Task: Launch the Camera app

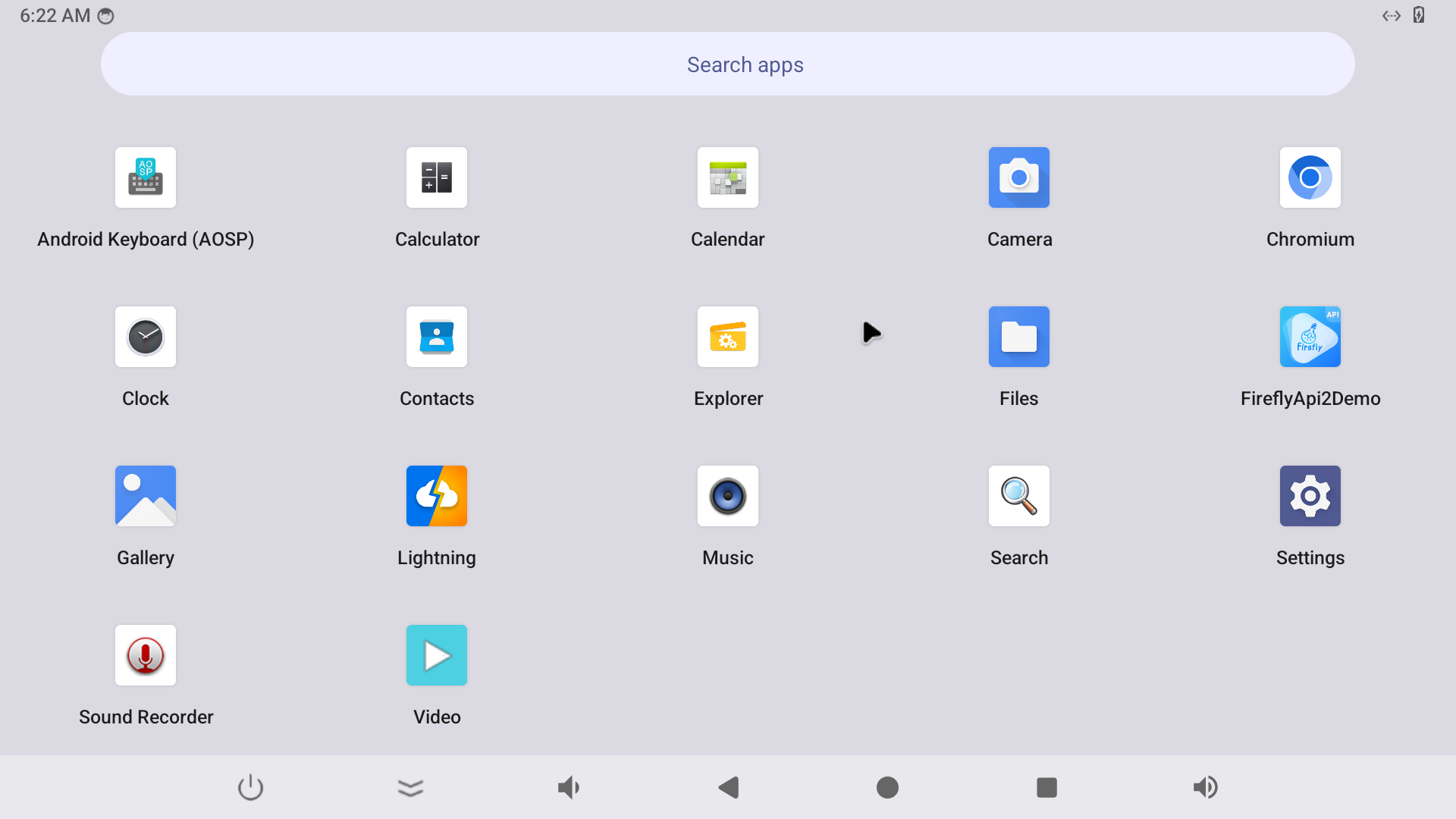Action: pyautogui.click(x=1019, y=177)
